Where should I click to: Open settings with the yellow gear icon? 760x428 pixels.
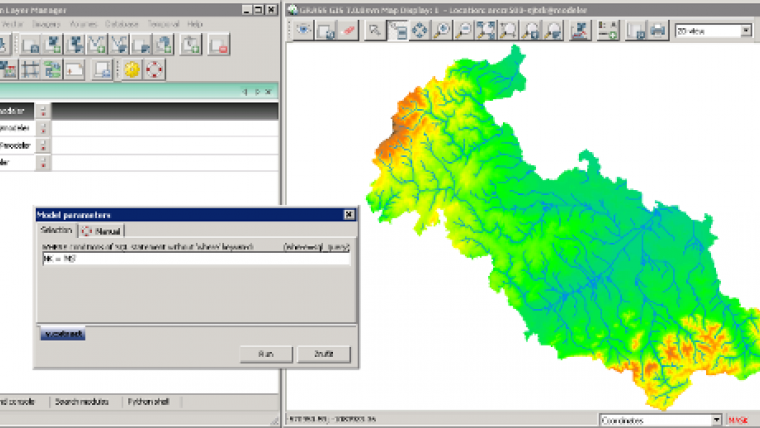133,69
